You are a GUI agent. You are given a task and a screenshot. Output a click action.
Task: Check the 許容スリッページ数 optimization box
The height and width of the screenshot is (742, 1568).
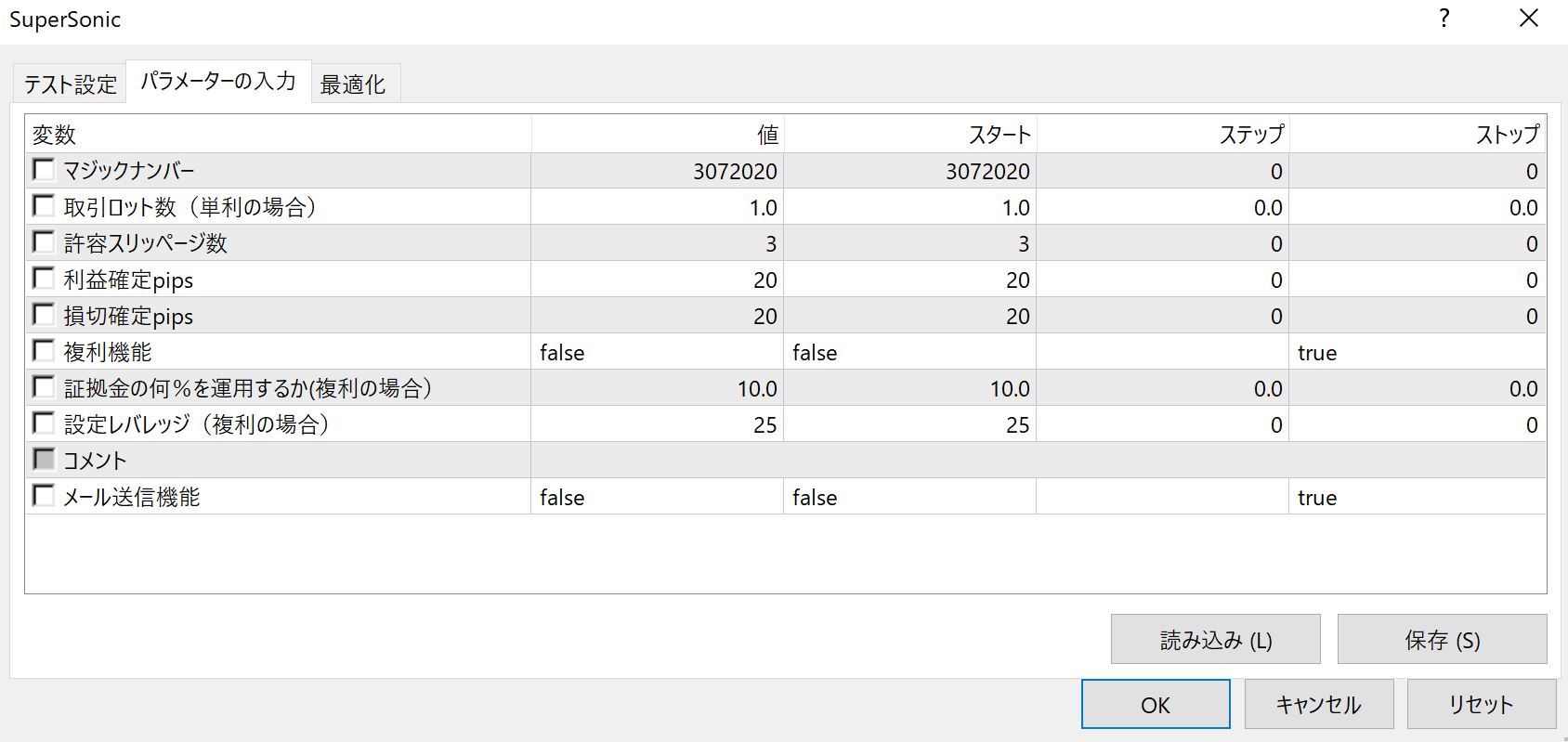pyautogui.click(x=44, y=242)
